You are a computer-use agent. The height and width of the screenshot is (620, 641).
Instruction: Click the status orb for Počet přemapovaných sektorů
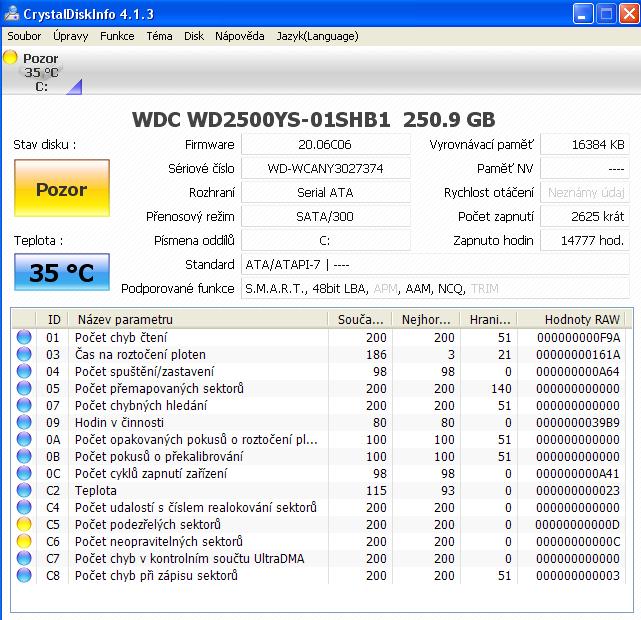click(x=24, y=388)
